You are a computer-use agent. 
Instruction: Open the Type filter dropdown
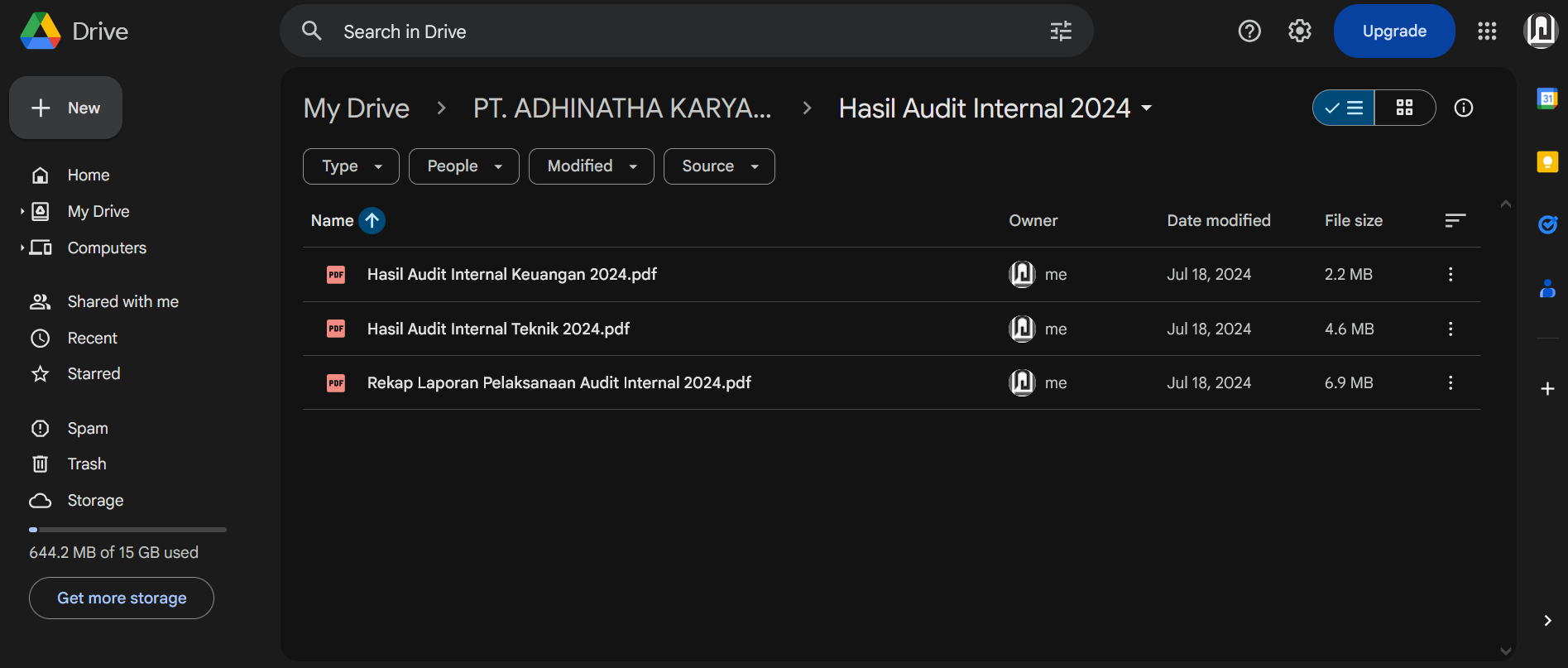[351, 166]
